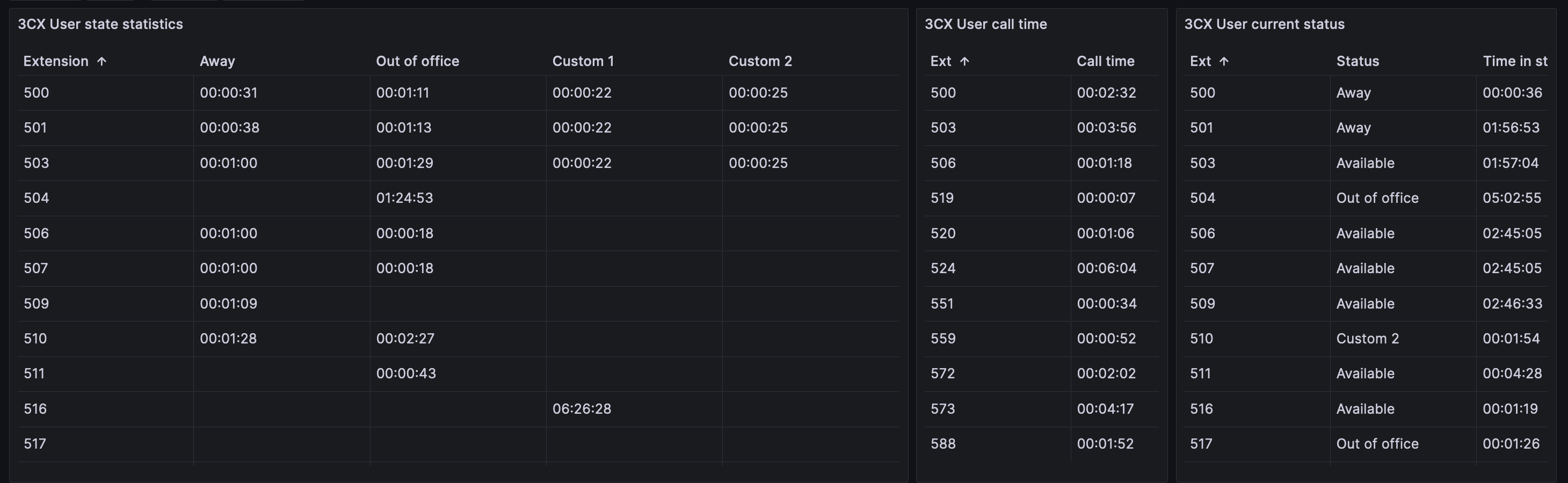The image size is (1568, 483).
Task: Sort results by the Status column
Action: 1358,61
